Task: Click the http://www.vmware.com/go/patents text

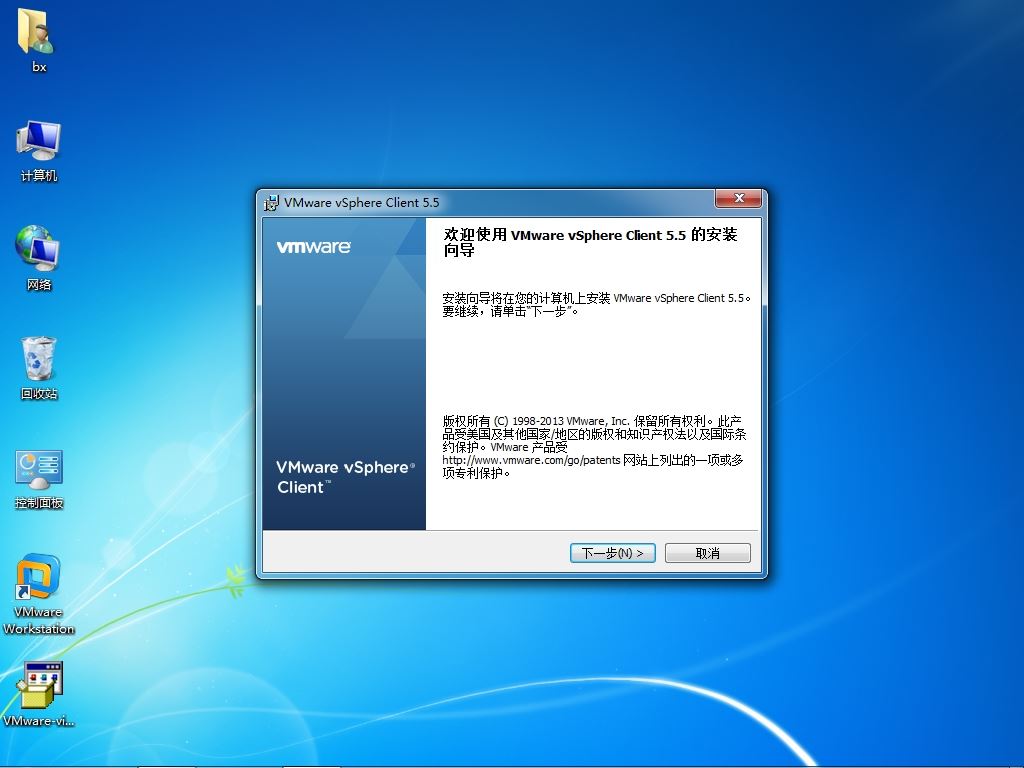Action: [531, 460]
